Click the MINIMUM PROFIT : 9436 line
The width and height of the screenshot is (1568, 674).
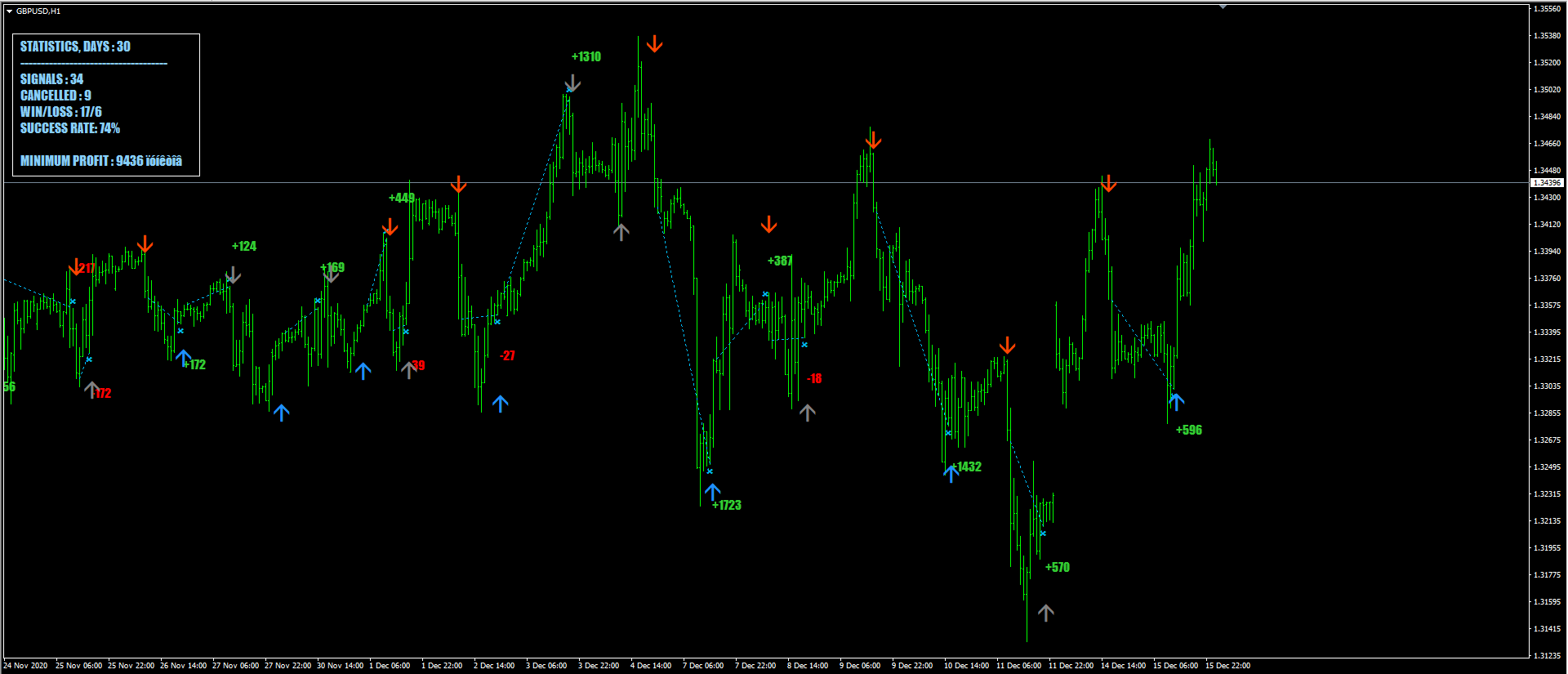101,161
